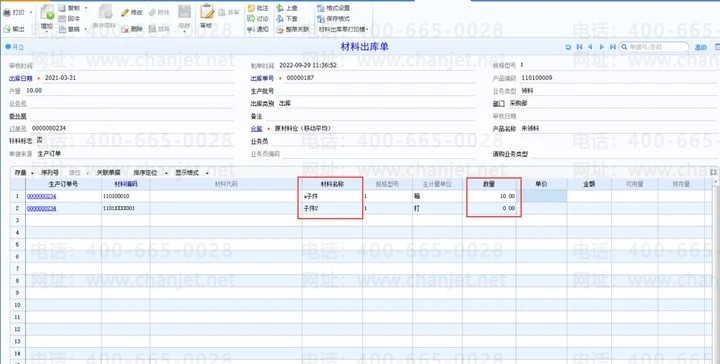Click the document number search field
The width and height of the screenshot is (720, 364).
[654, 47]
